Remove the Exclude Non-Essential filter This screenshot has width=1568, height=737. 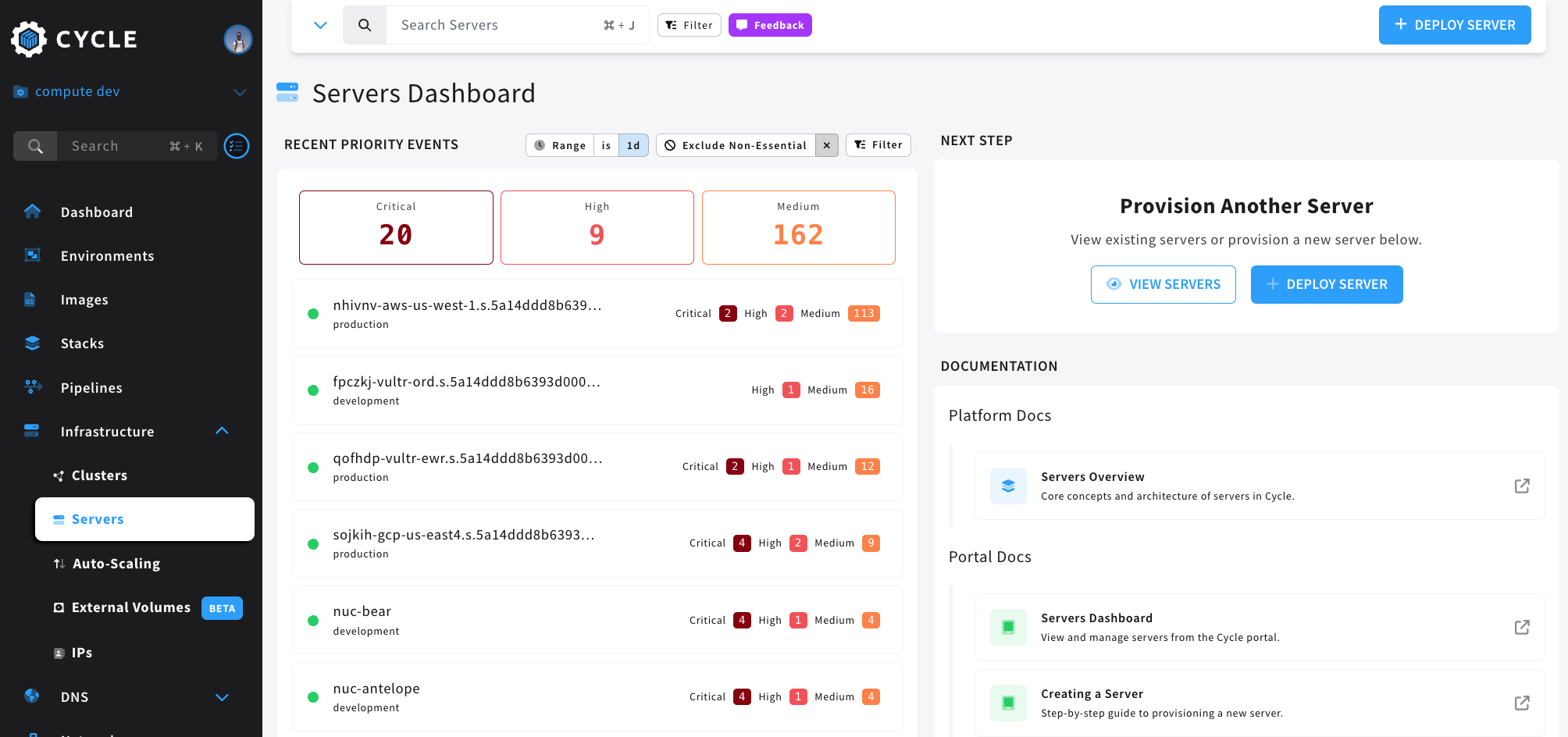tap(827, 145)
